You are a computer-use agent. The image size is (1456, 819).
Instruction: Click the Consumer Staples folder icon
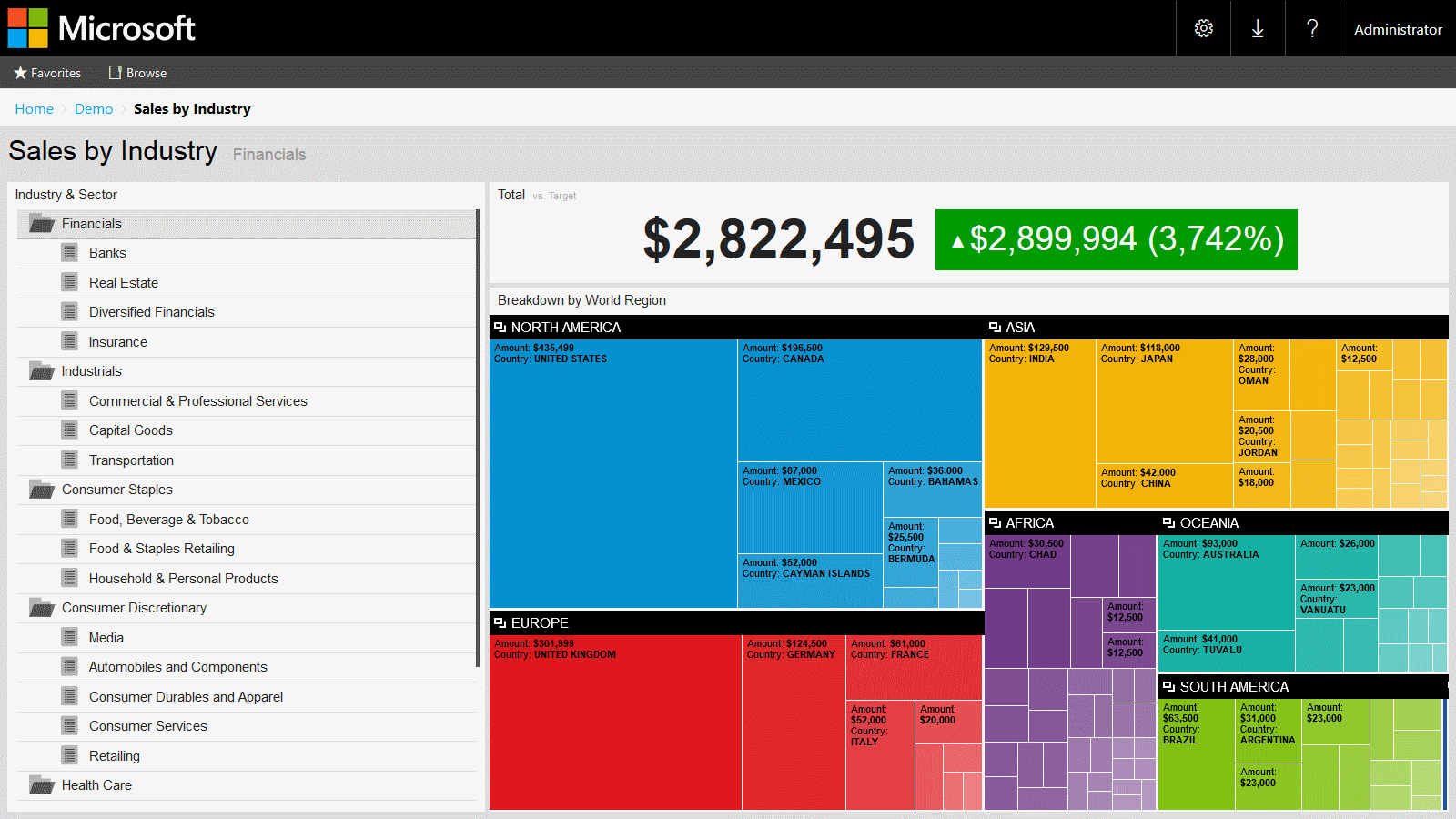coord(42,490)
